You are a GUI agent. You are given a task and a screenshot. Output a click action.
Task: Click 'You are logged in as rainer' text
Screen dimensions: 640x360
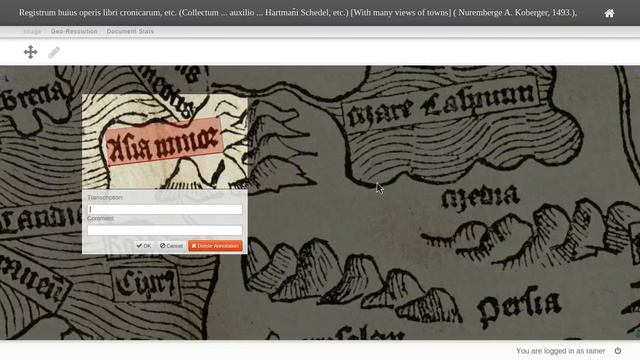[x=560, y=351]
